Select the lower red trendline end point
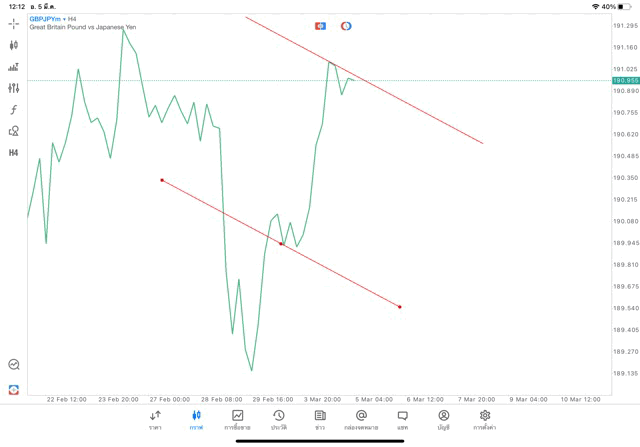The image size is (640, 447). (400, 306)
